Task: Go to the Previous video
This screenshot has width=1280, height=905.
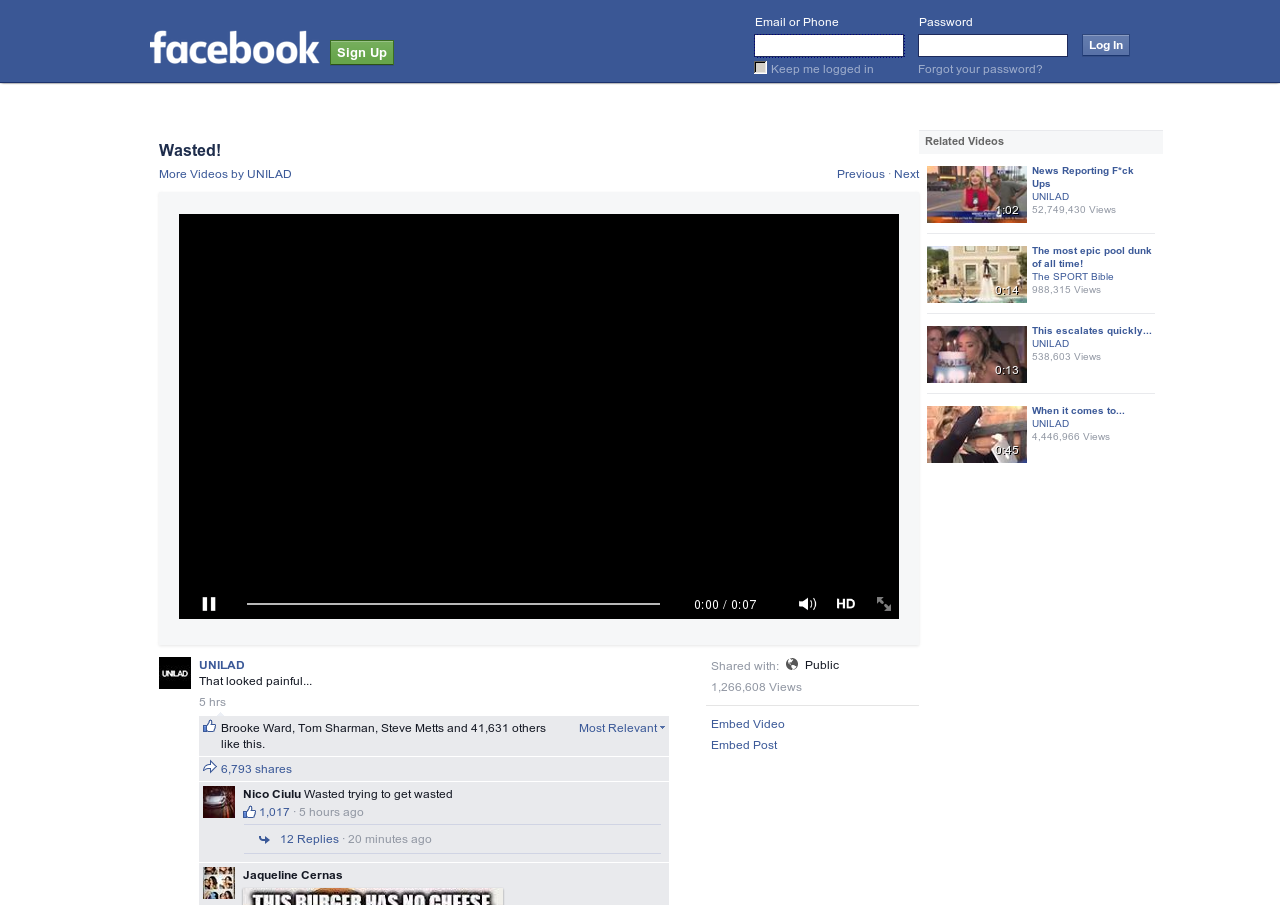Action: tap(861, 174)
